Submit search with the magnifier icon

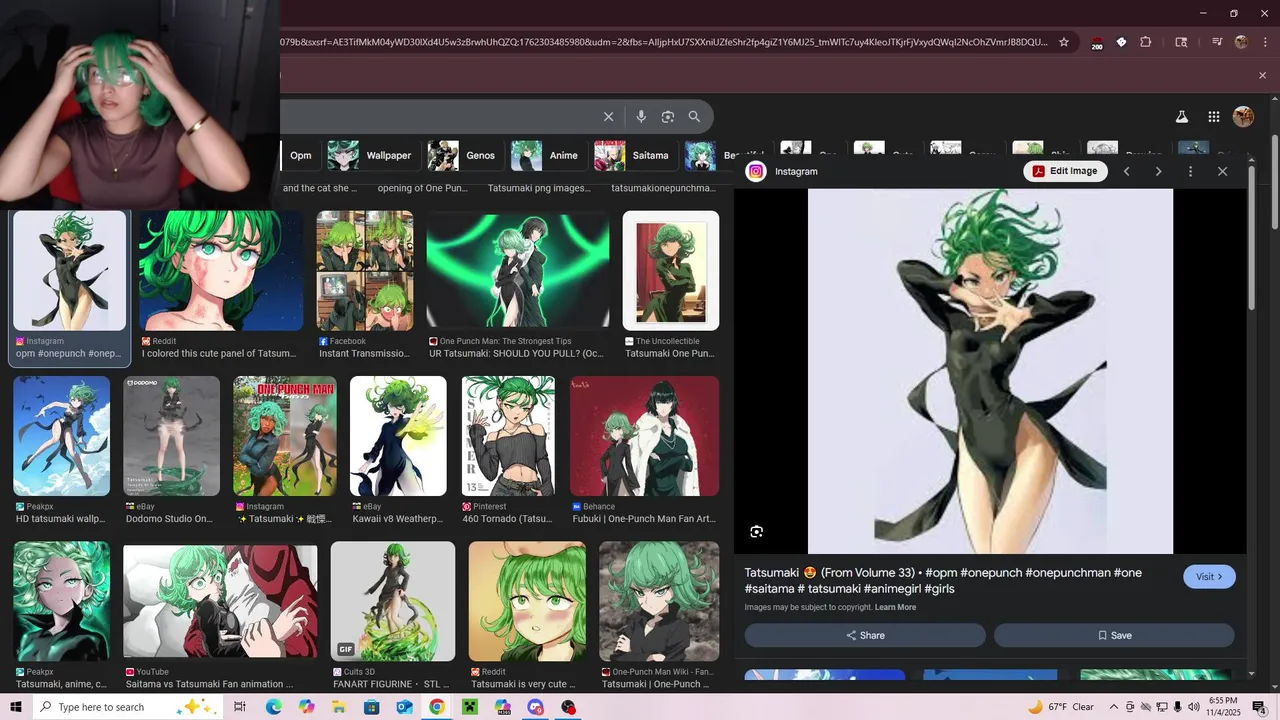coord(694,117)
